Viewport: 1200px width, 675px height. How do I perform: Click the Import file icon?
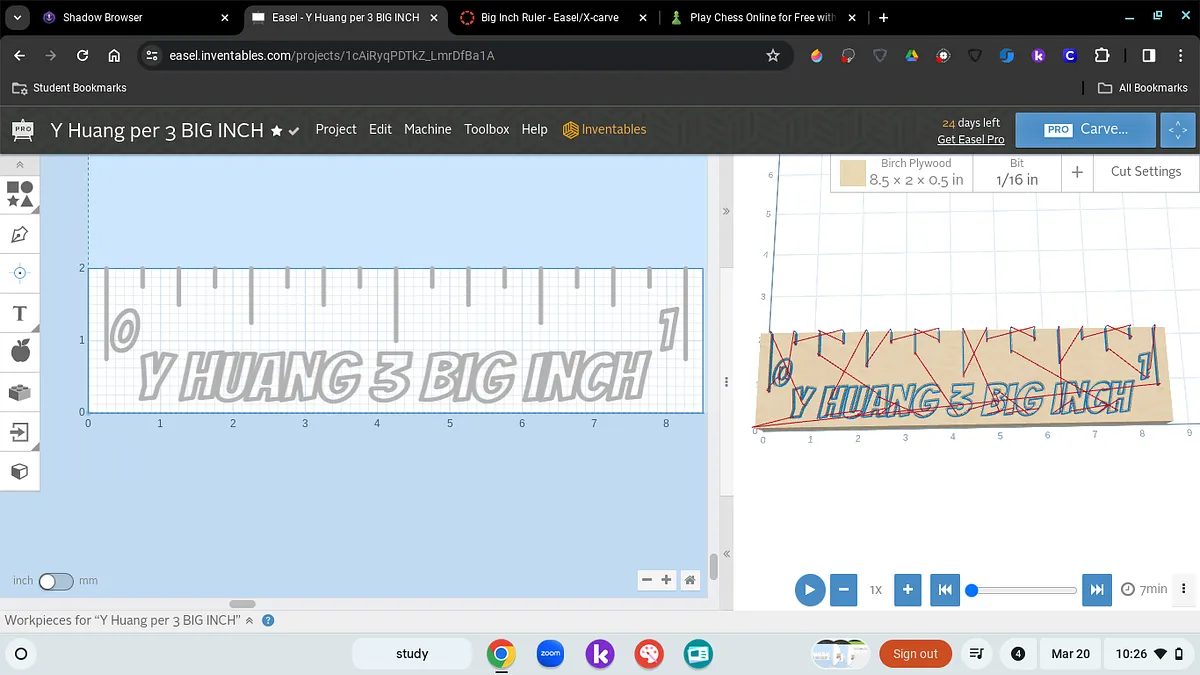pos(19,432)
